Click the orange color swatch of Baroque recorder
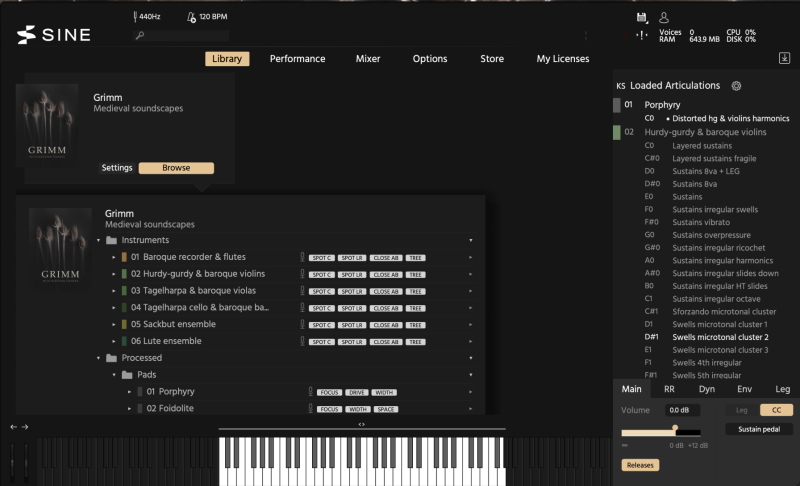This screenshot has width=800, height=486. 124,257
